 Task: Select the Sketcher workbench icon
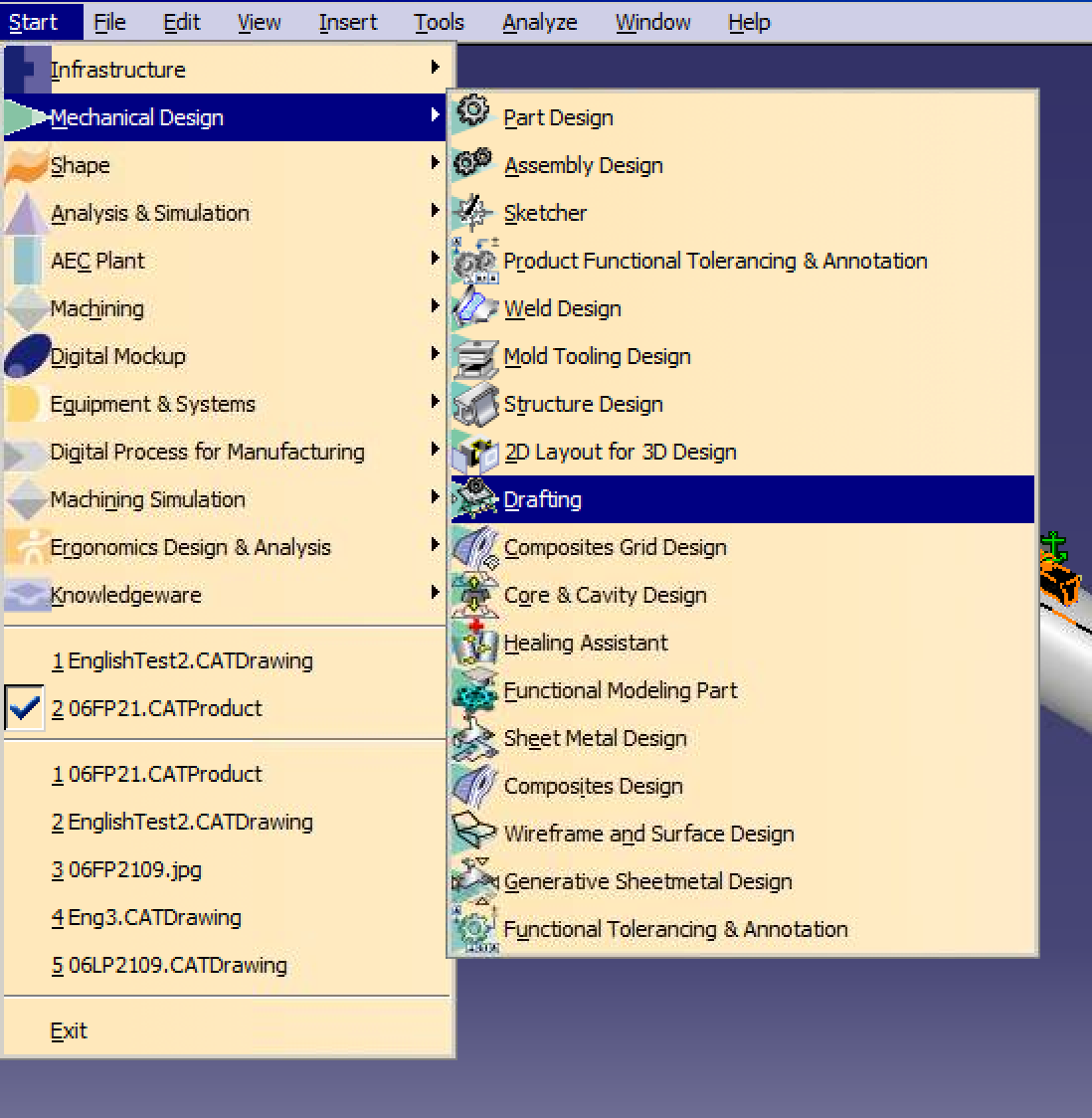click(473, 212)
